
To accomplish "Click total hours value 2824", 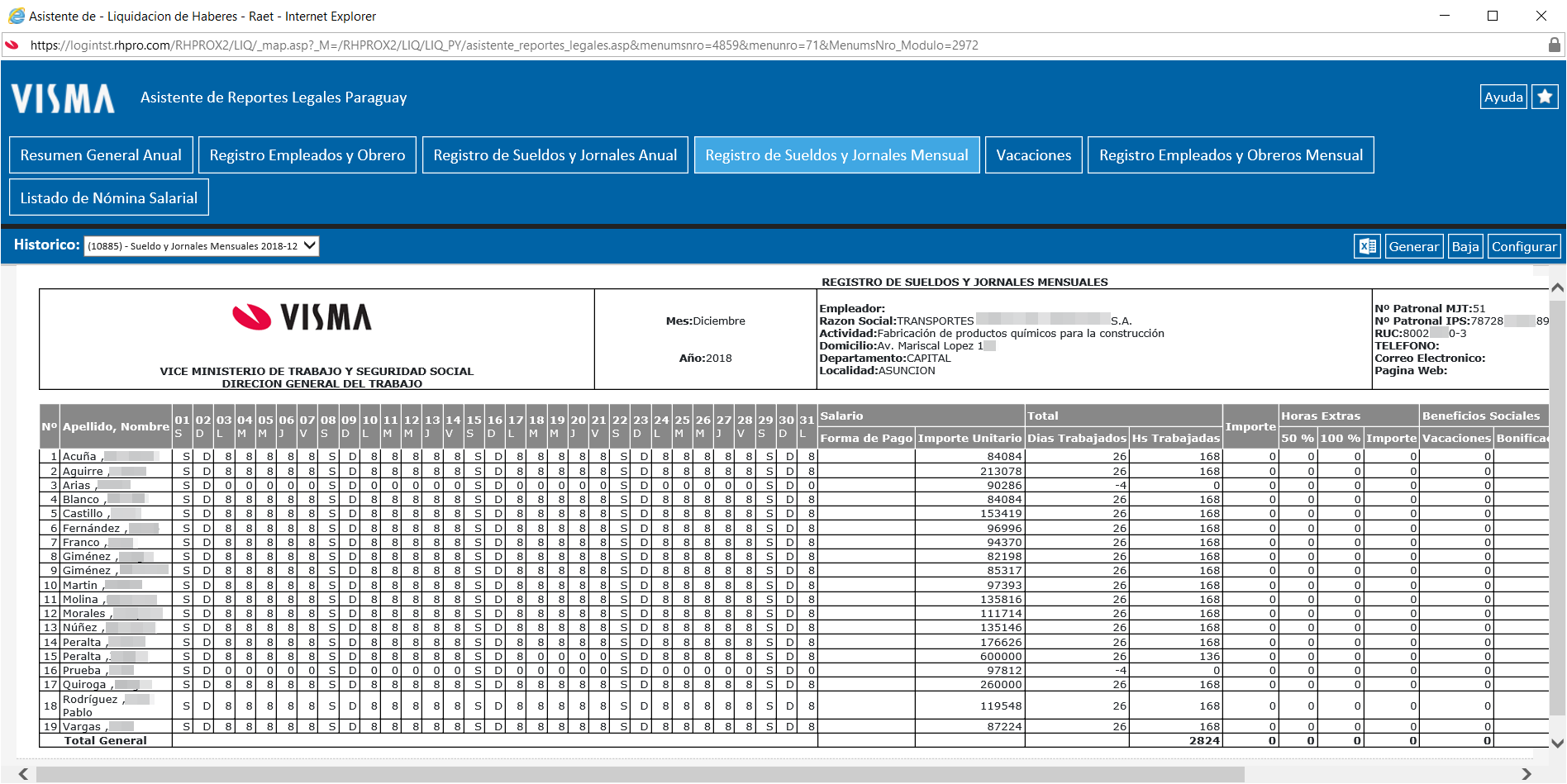I will pos(1205,740).
